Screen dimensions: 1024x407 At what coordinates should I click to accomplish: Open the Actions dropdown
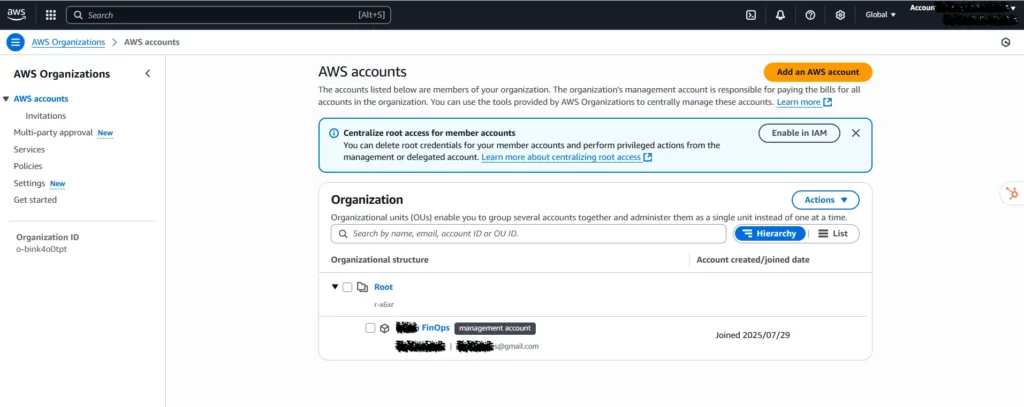point(825,200)
